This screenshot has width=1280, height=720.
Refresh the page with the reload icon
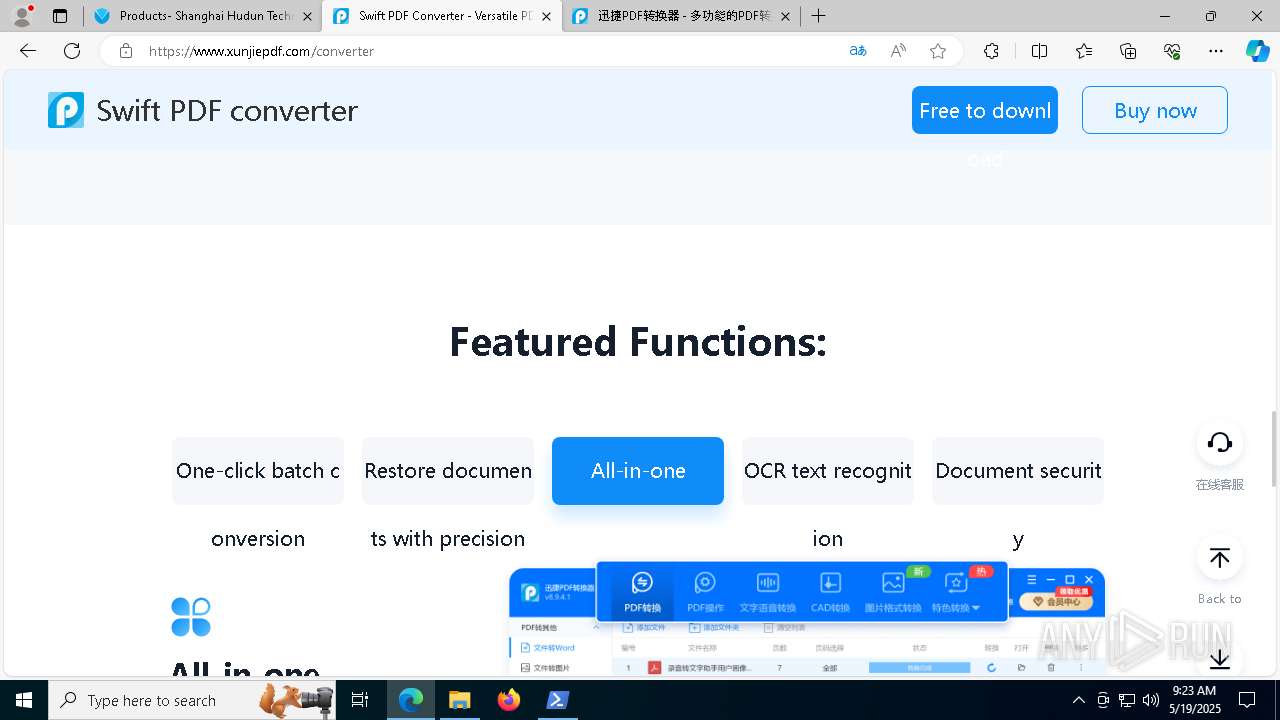[72, 51]
